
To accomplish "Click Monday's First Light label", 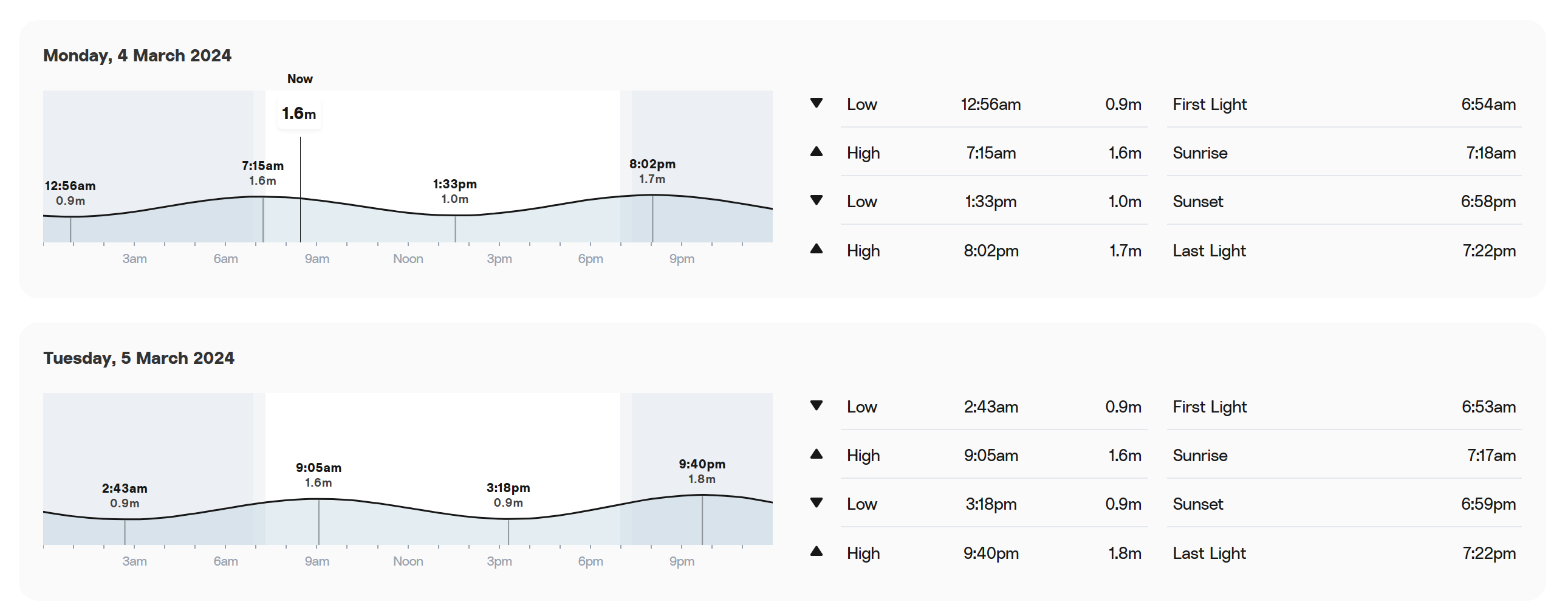I will (1210, 104).
